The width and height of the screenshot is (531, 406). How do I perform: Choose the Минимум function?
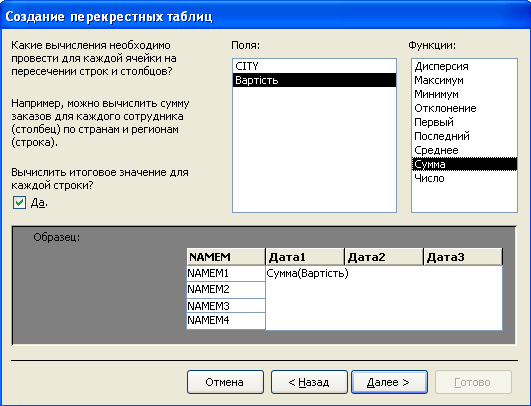464,94
